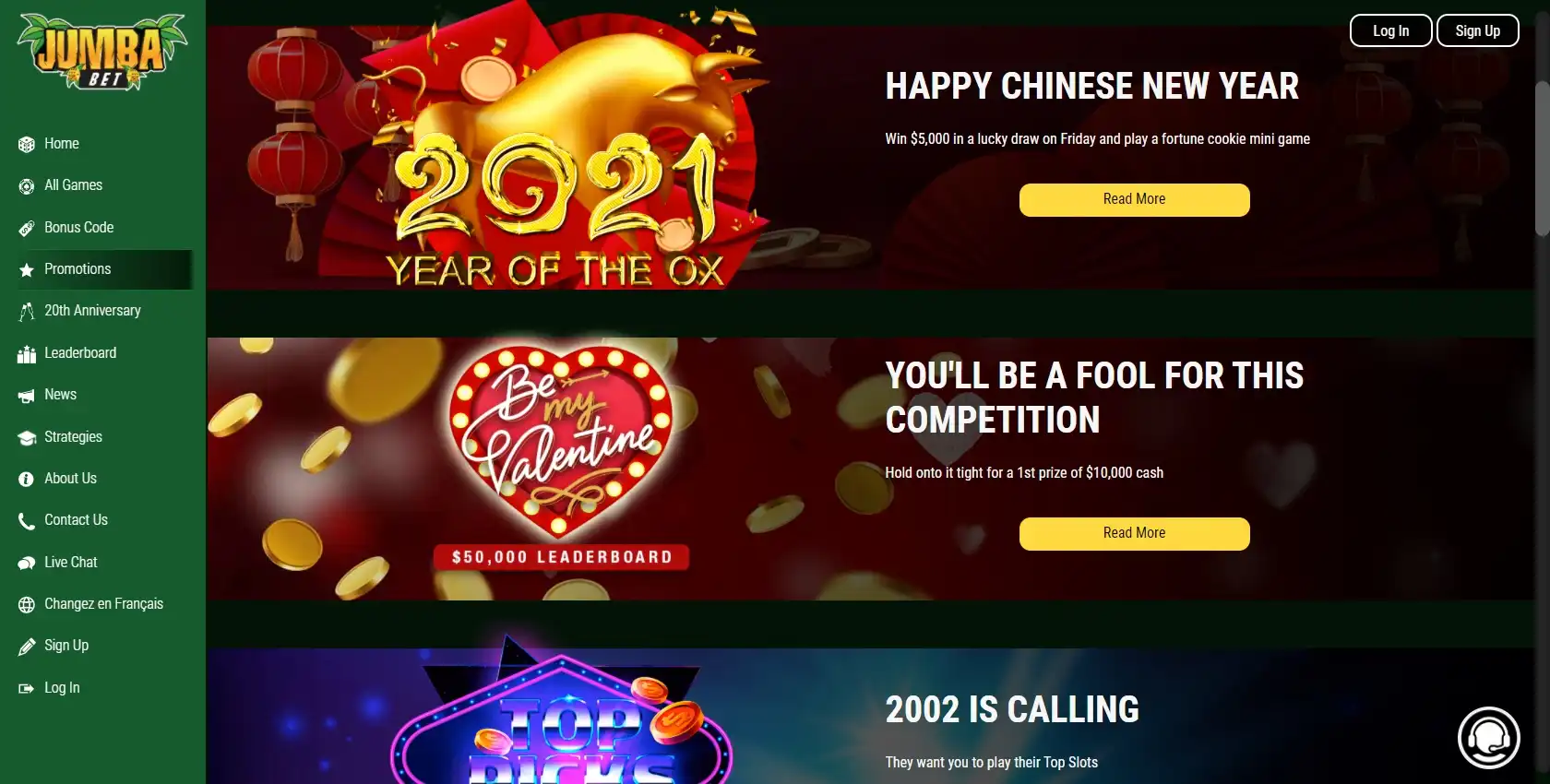Read More about the Valentine leaderboard competition
This screenshot has width=1550, height=784.
click(x=1134, y=533)
